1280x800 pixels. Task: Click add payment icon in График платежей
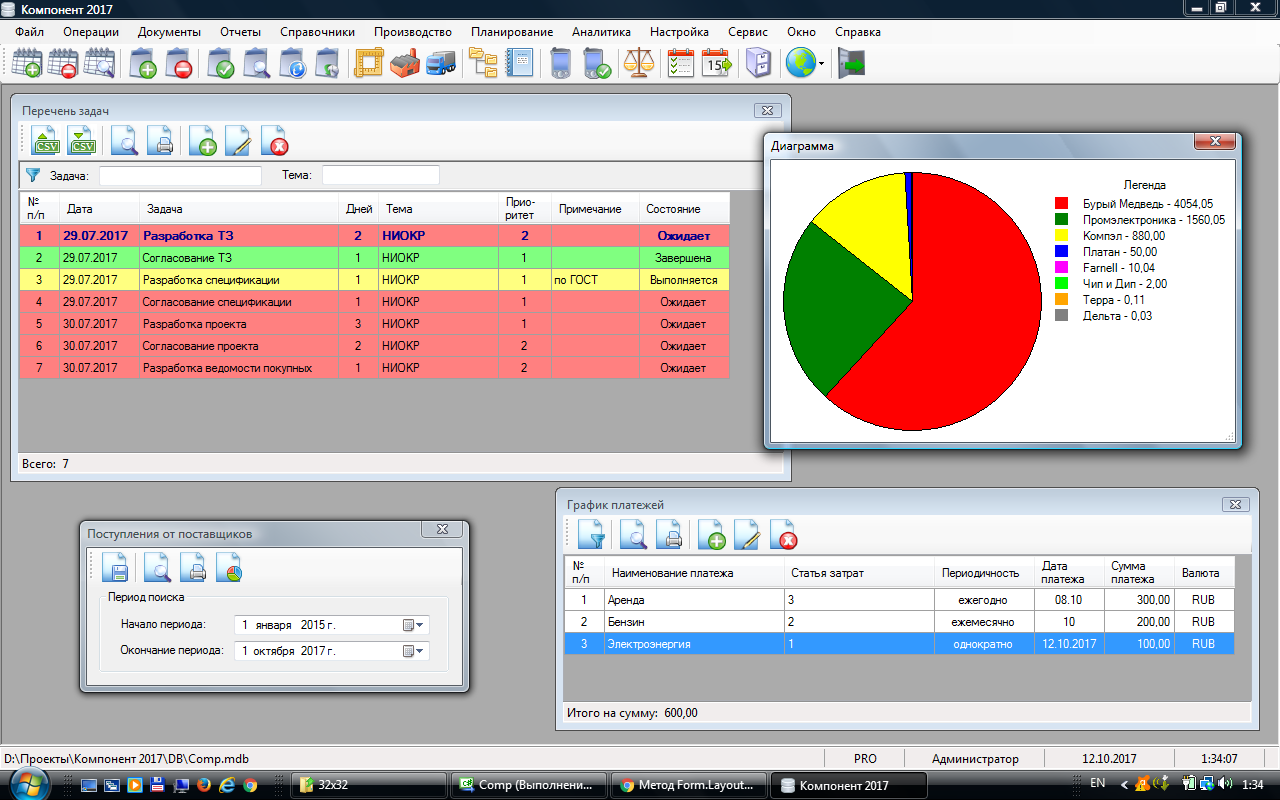[711, 536]
